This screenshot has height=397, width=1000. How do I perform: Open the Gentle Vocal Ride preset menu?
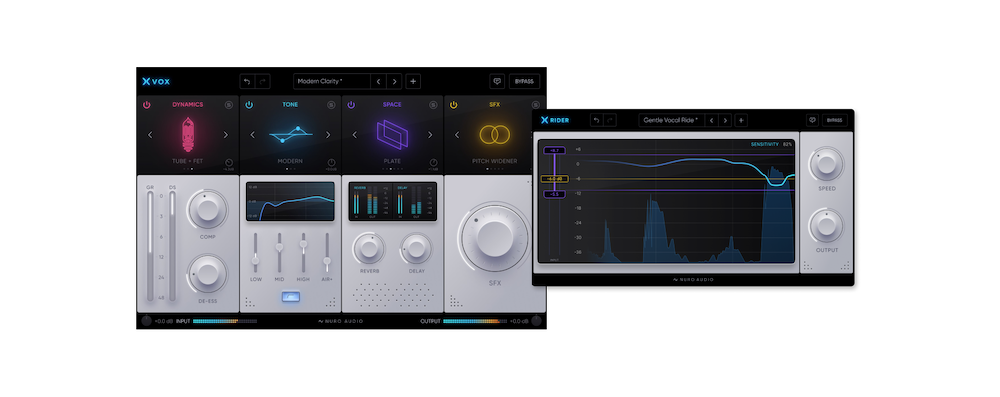670,120
